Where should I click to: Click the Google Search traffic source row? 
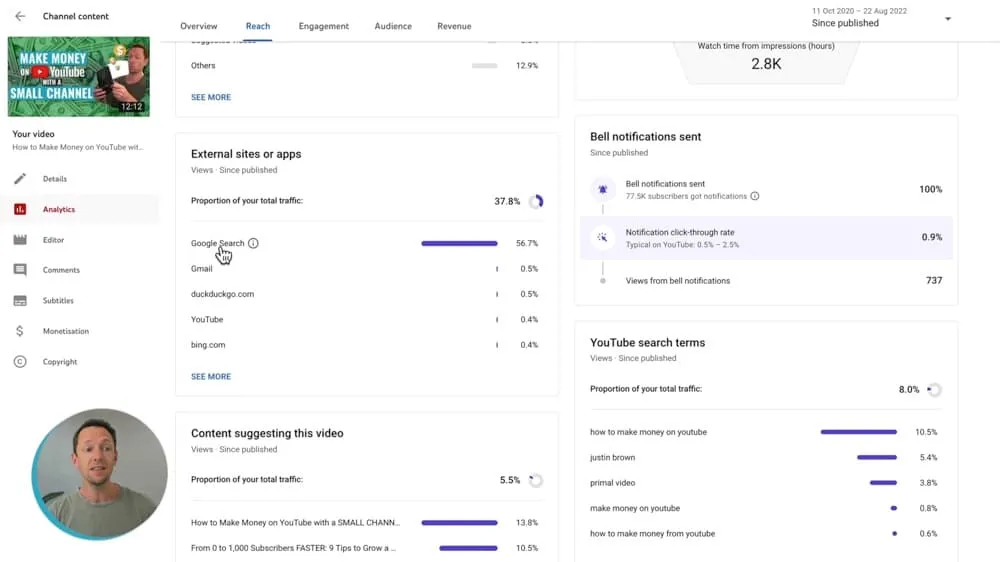coord(217,243)
